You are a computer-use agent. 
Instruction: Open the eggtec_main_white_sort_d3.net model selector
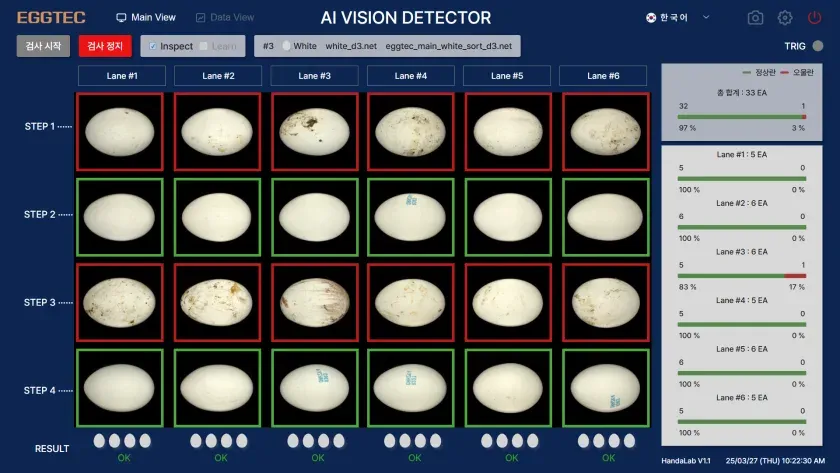click(x=448, y=46)
